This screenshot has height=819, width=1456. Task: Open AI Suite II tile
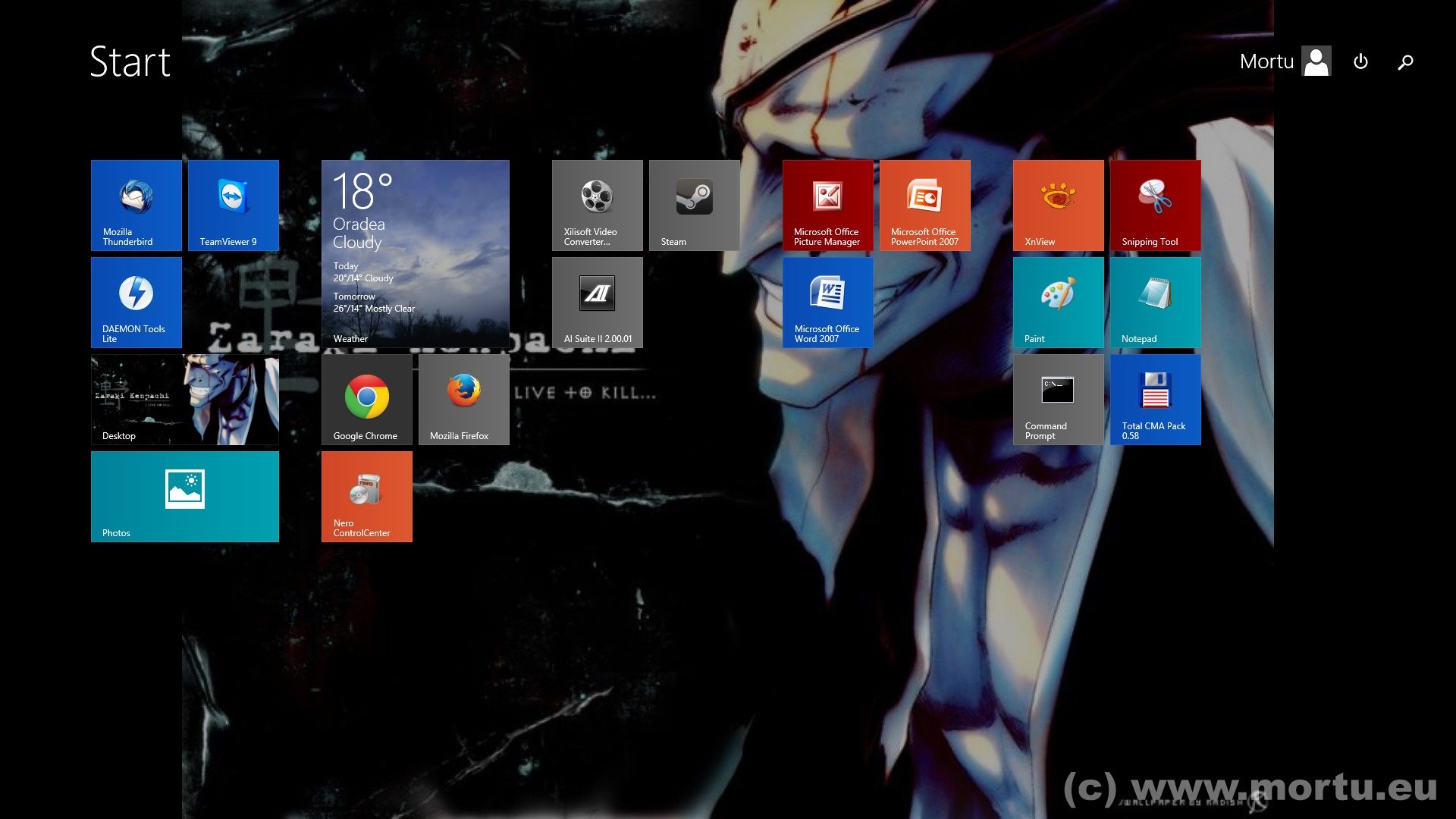click(598, 302)
